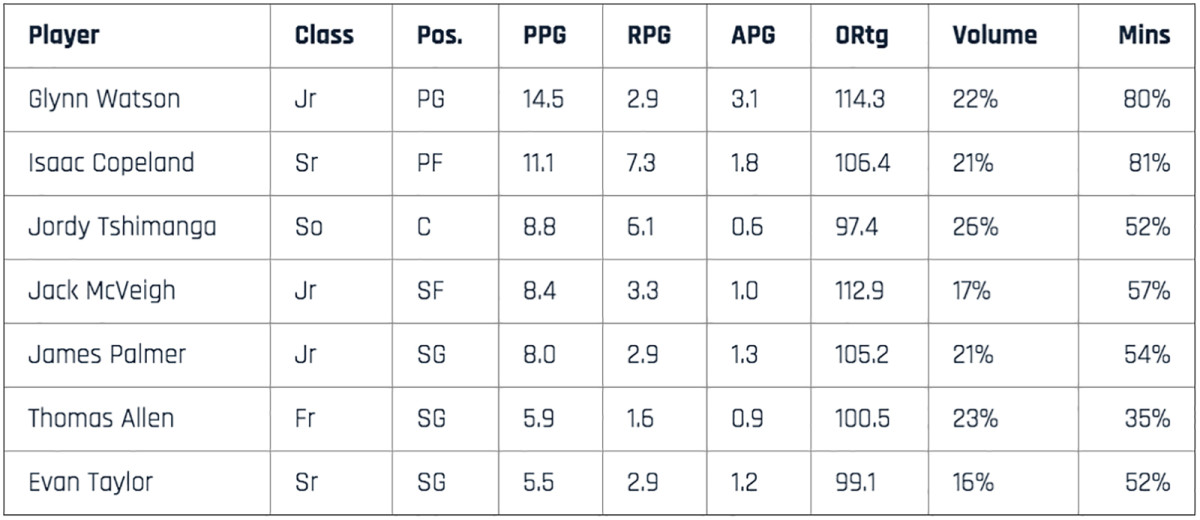Click Jordy Tshimanga's 26% Volume cell
Image resolution: width=1200 pixels, height=520 pixels.
coord(975,227)
